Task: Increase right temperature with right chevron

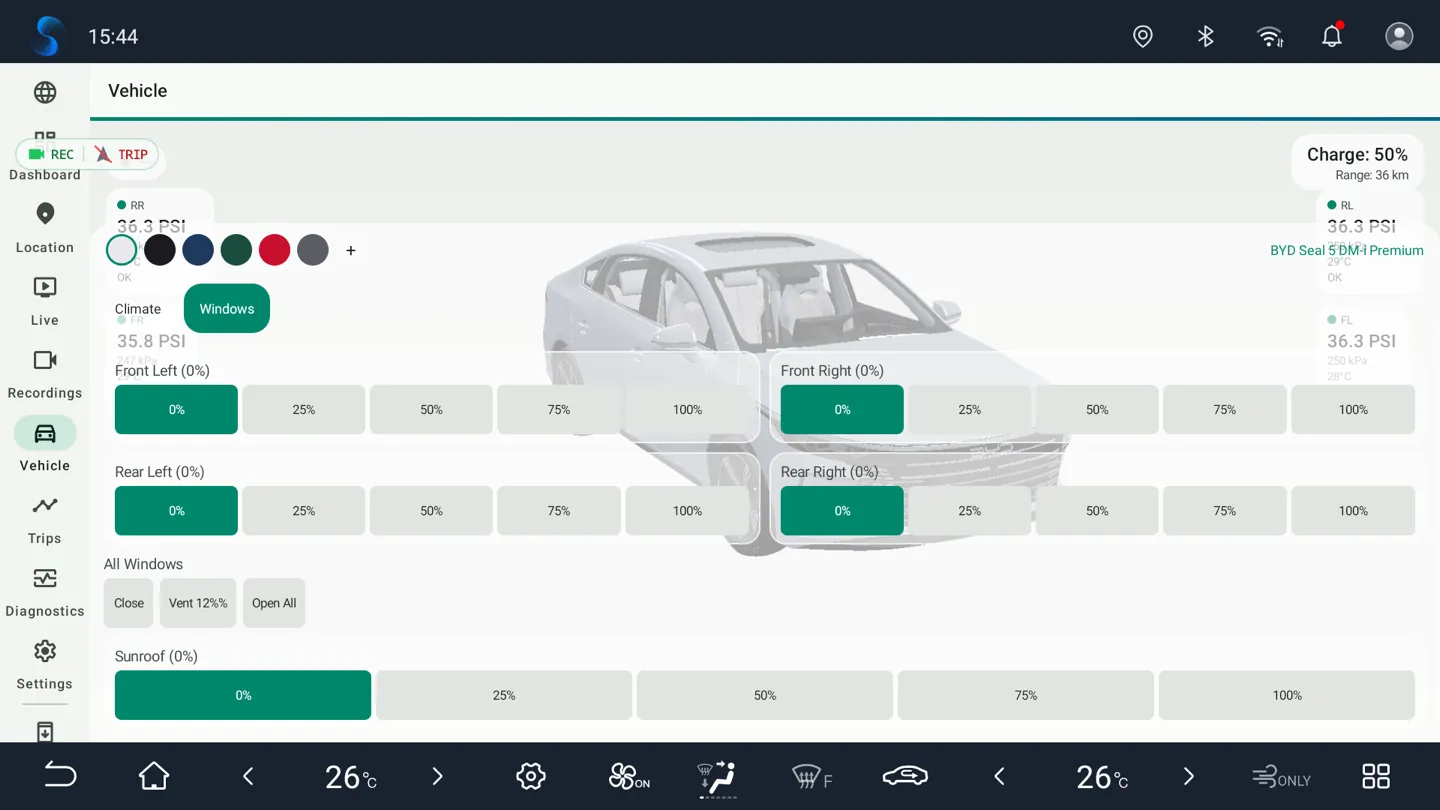Action: click(1188, 776)
